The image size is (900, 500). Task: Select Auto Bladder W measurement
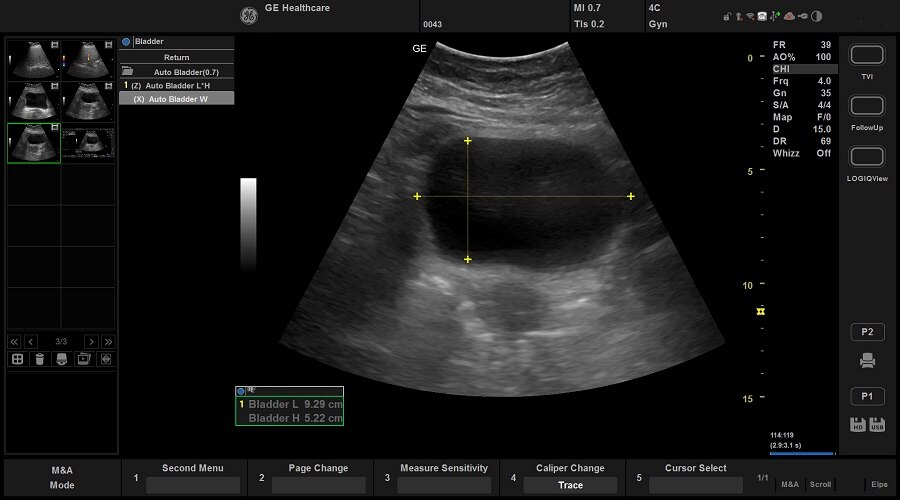pos(177,99)
